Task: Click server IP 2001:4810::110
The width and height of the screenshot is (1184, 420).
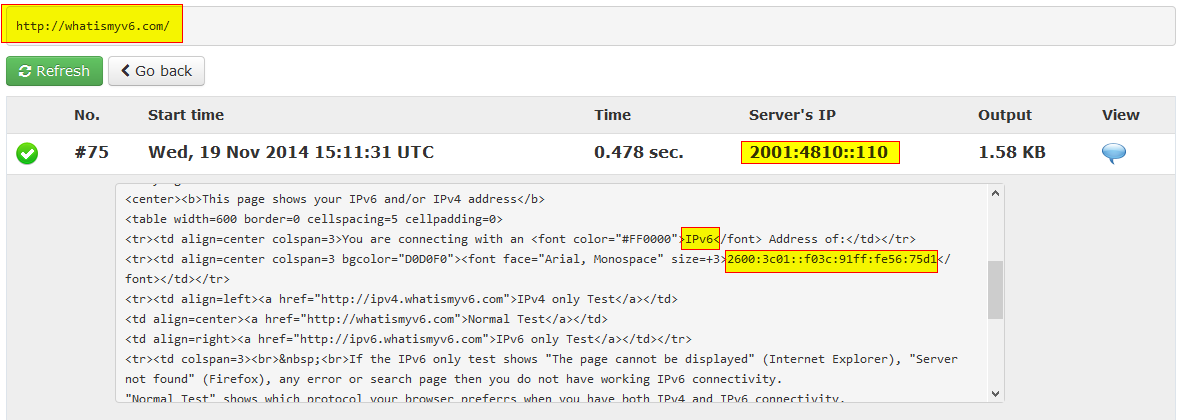Action: 819,153
